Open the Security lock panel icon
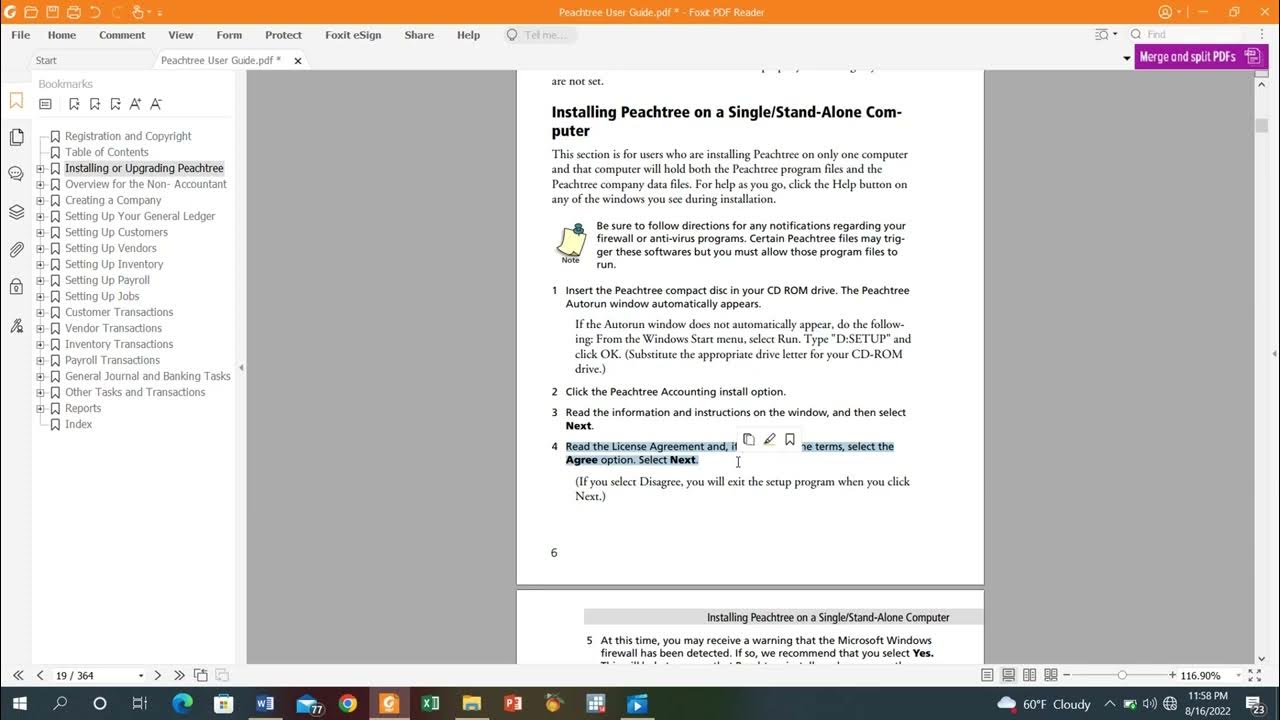1280x720 pixels. (16, 287)
